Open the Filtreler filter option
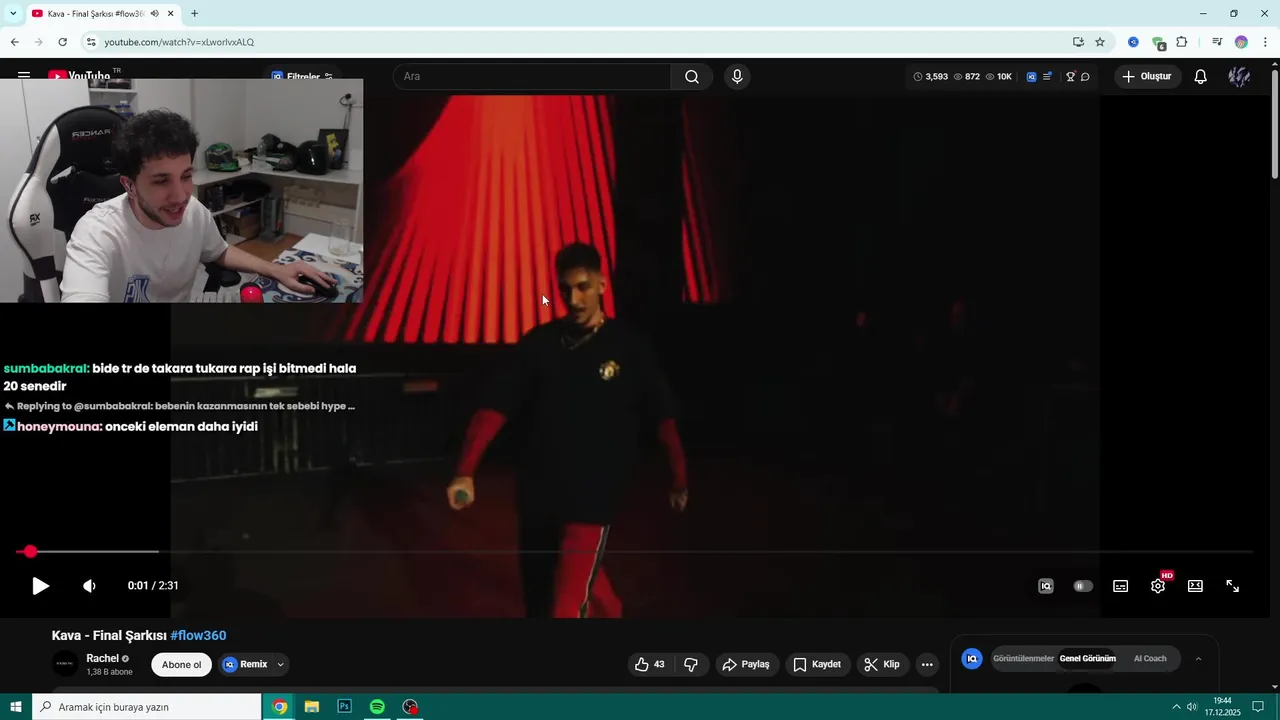1280x720 pixels. 302,77
